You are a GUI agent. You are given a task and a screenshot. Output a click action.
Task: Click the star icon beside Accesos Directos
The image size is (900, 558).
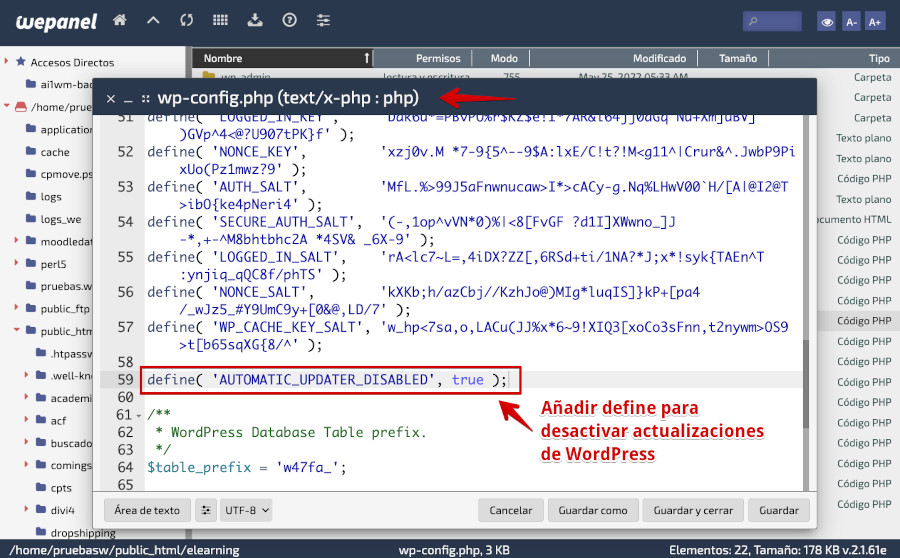21,61
